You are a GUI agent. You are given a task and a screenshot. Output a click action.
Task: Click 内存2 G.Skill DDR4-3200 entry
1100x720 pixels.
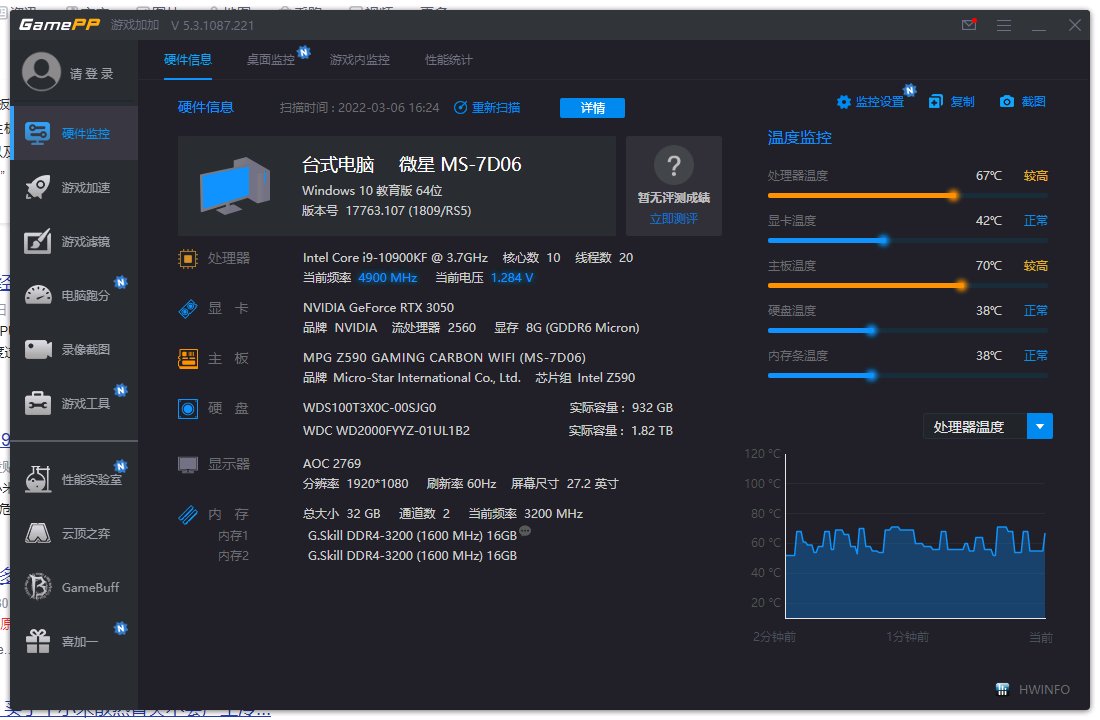click(412, 556)
